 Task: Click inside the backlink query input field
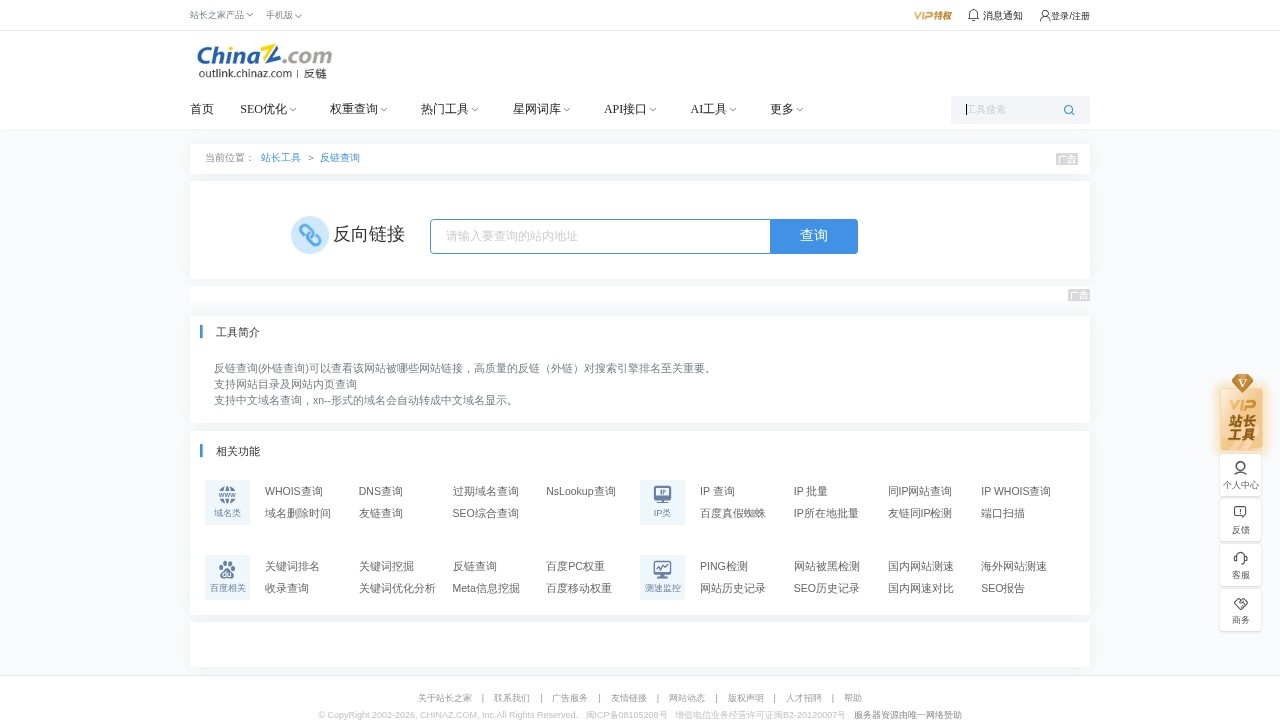pos(598,236)
